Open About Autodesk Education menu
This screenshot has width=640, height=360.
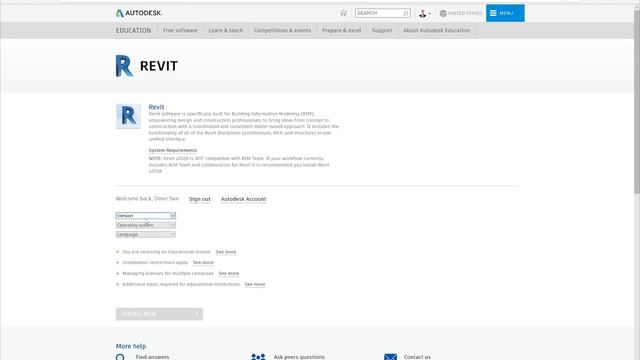point(436,30)
